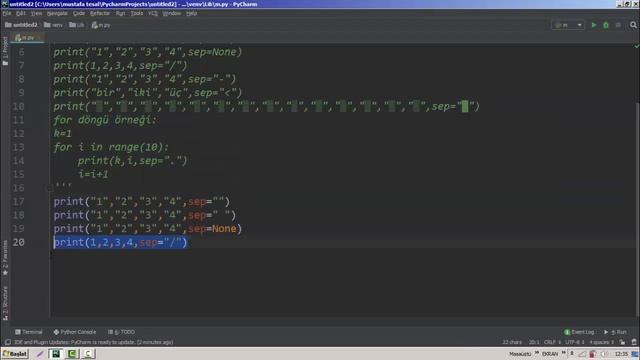The height and width of the screenshot is (360, 640).
Task: Change the 4 spaces indent setting
Action: tap(601, 342)
